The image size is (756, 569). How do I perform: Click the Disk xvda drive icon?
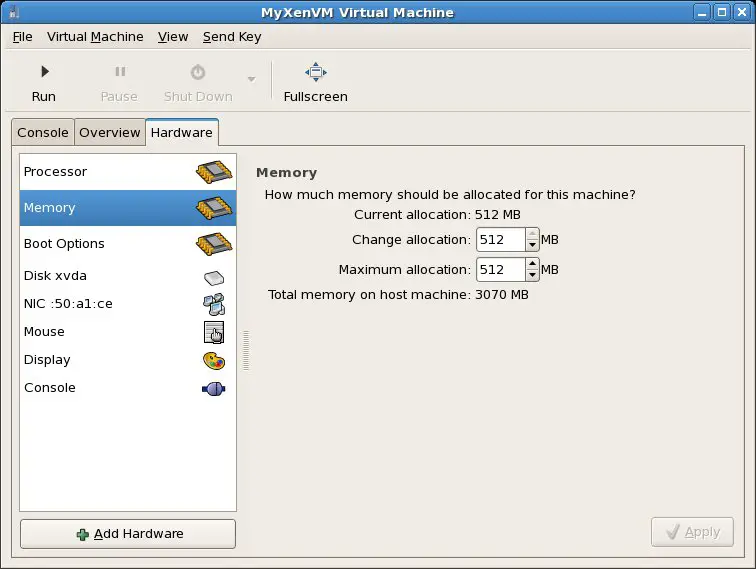(x=214, y=278)
